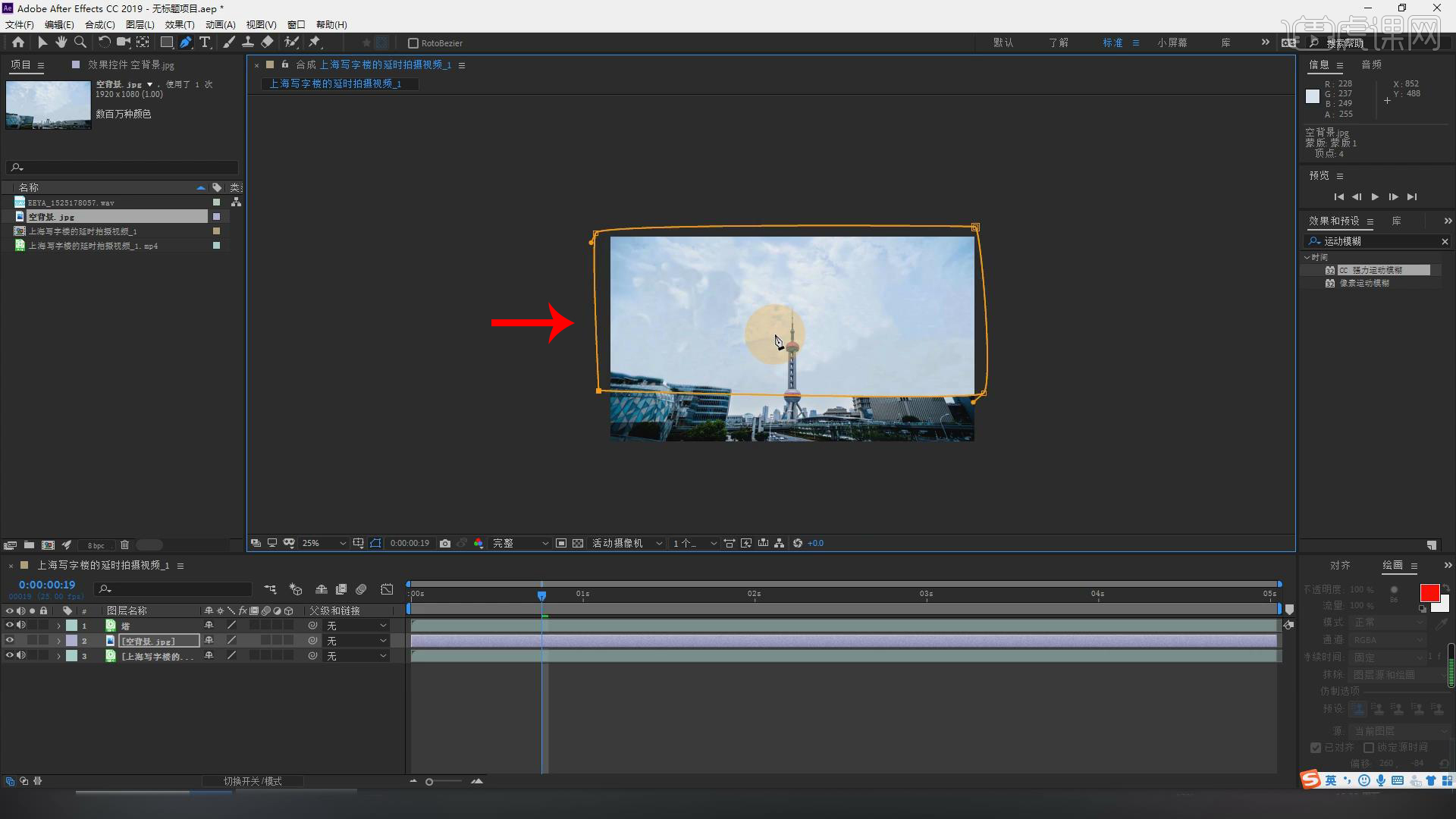Select the Hand tool
The width and height of the screenshot is (1456, 819).
pyautogui.click(x=61, y=42)
